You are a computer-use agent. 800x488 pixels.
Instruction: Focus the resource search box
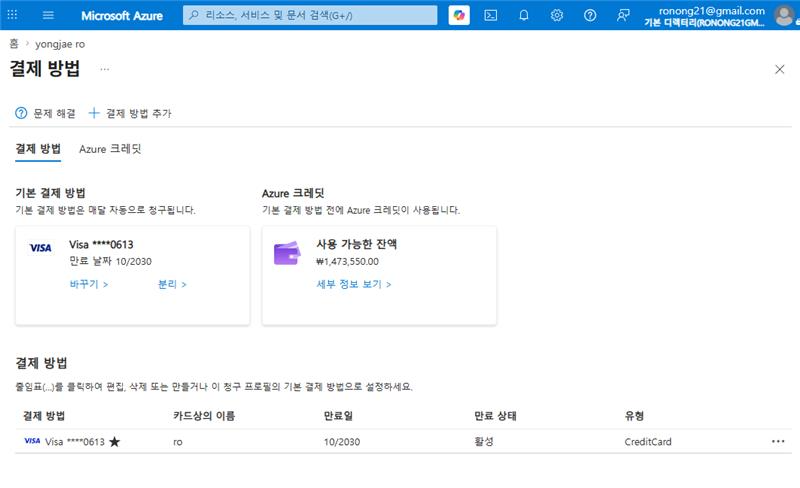310,15
